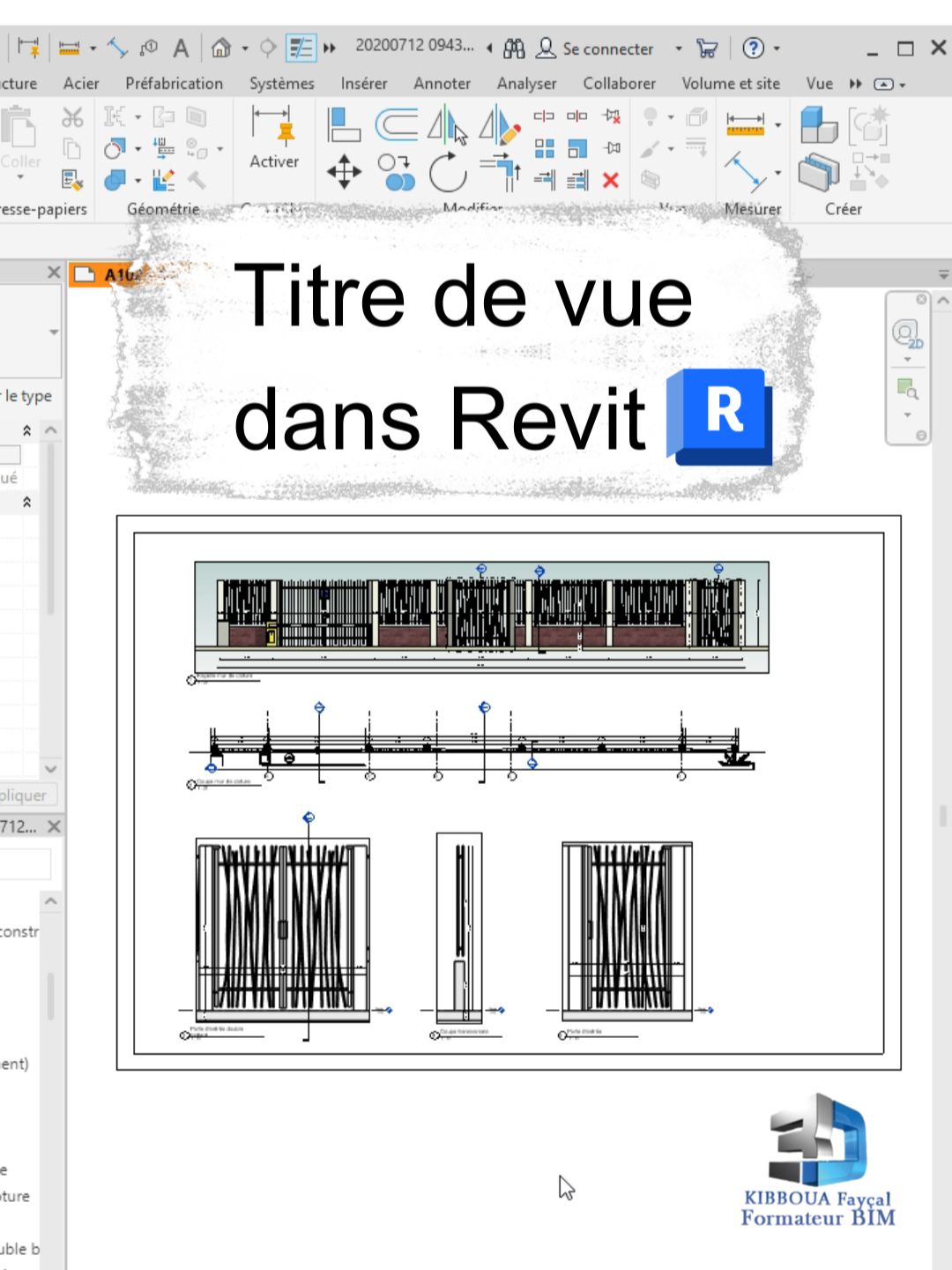Open the Annoter ribbon tab

(443, 84)
